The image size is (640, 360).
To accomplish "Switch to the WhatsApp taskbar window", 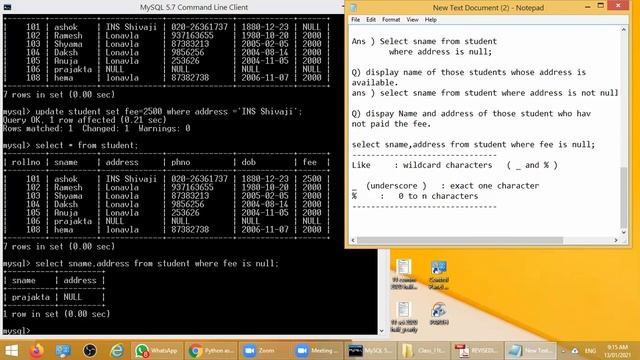I will tap(157, 351).
